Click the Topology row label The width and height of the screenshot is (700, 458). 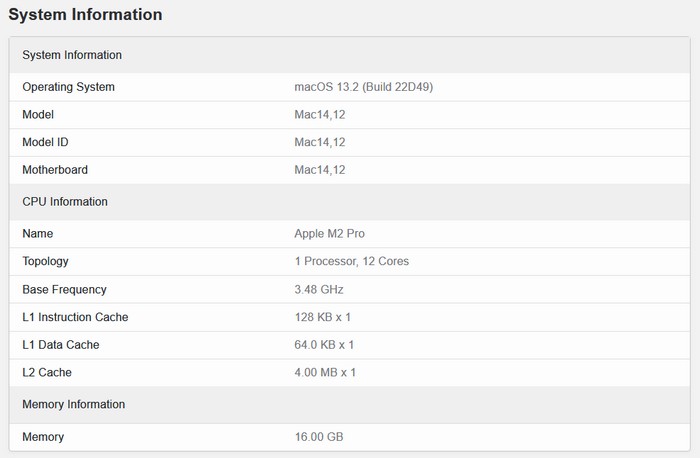pos(45,261)
